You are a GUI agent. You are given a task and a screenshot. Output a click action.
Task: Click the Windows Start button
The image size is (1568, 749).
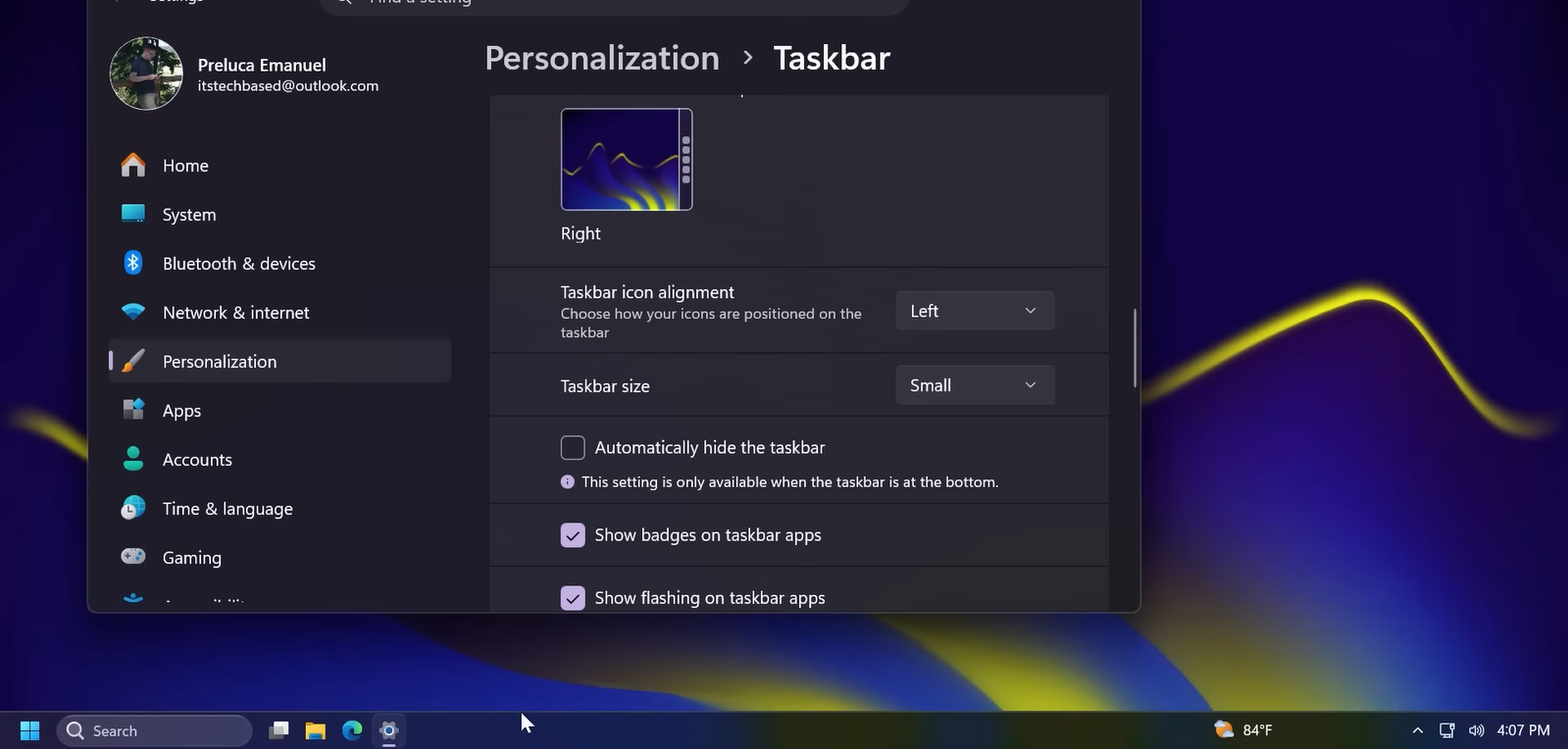29,730
